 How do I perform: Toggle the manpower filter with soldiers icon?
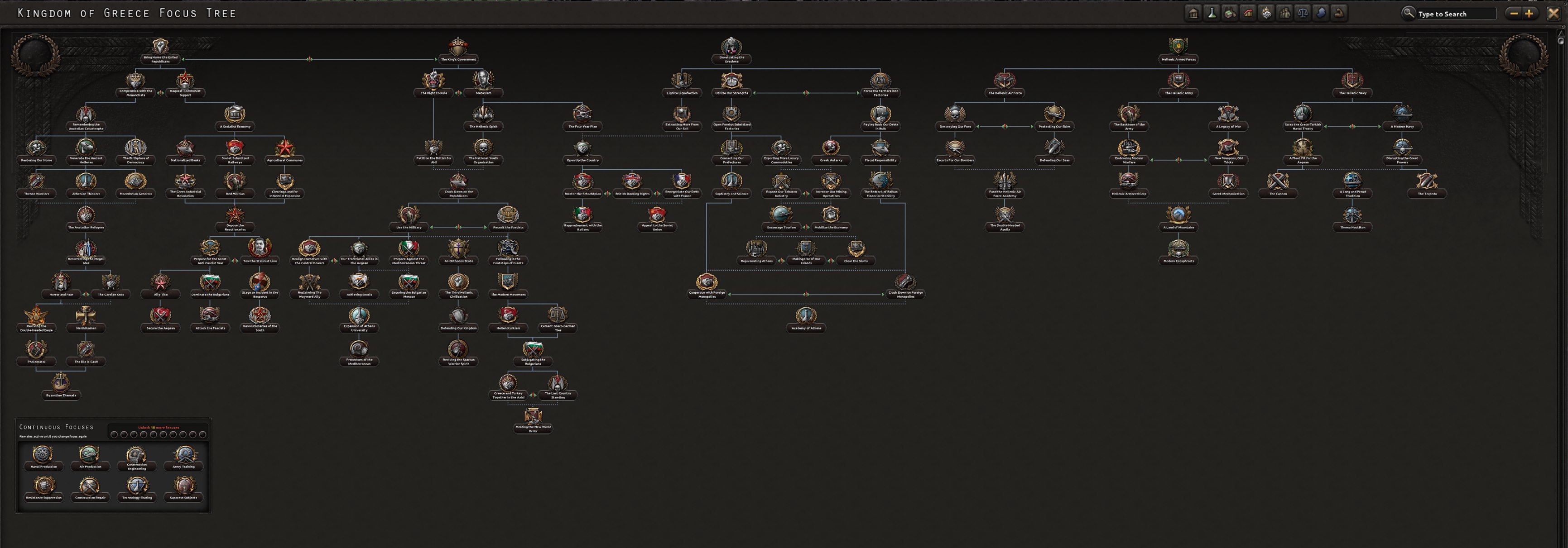pyautogui.click(x=1284, y=13)
